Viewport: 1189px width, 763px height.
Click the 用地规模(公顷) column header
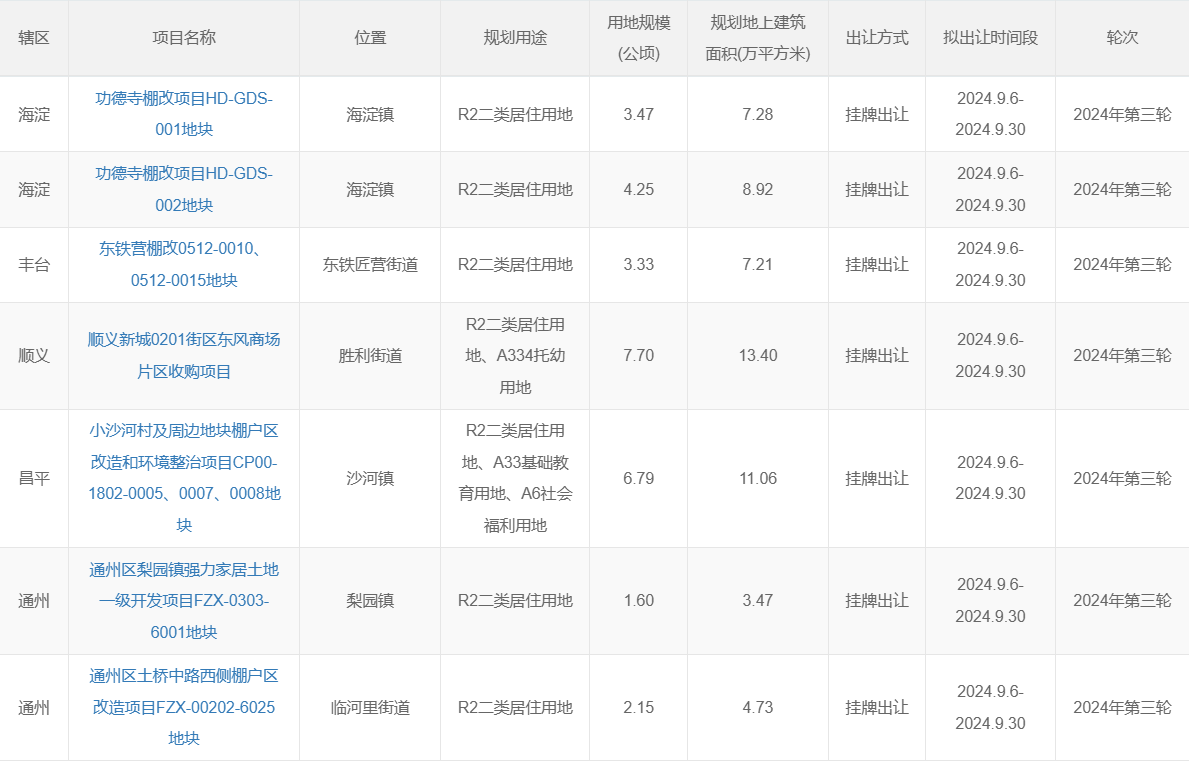click(x=637, y=37)
